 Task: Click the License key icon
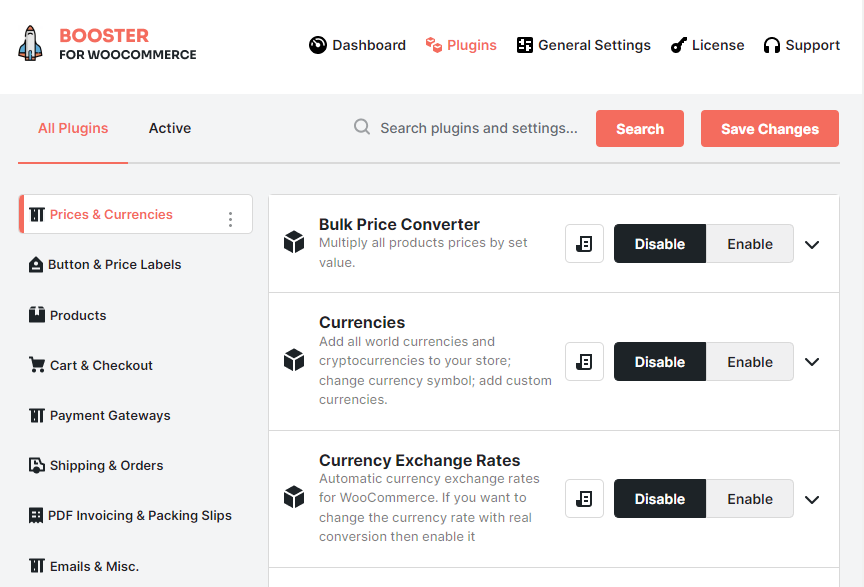(x=678, y=45)
